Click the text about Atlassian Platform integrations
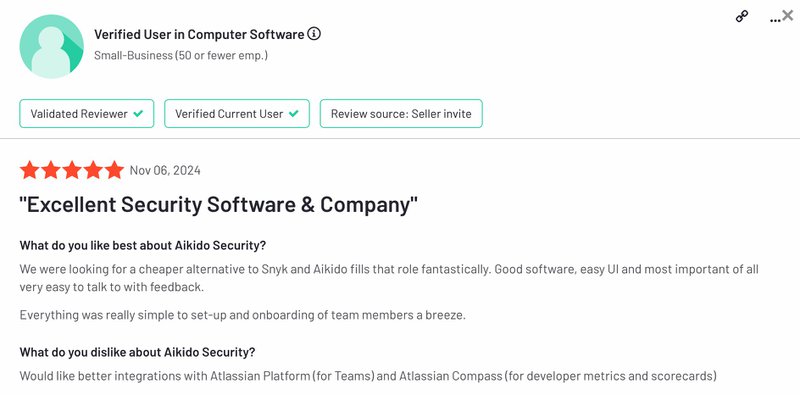The image size is (800, 395). pos(368,377)
